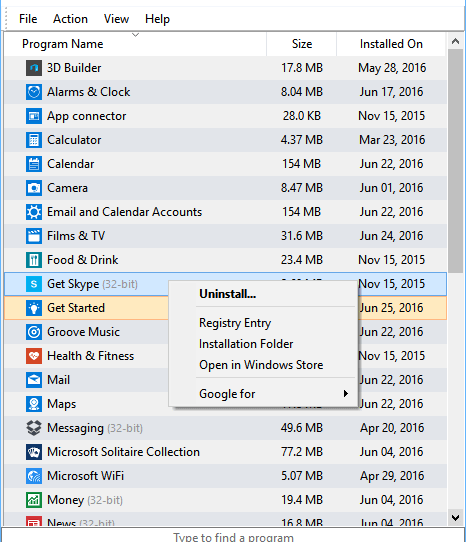The width and height of the screenshot is (466, 542).
Task: Select the App connector icon
Action: tap(34, 116)
